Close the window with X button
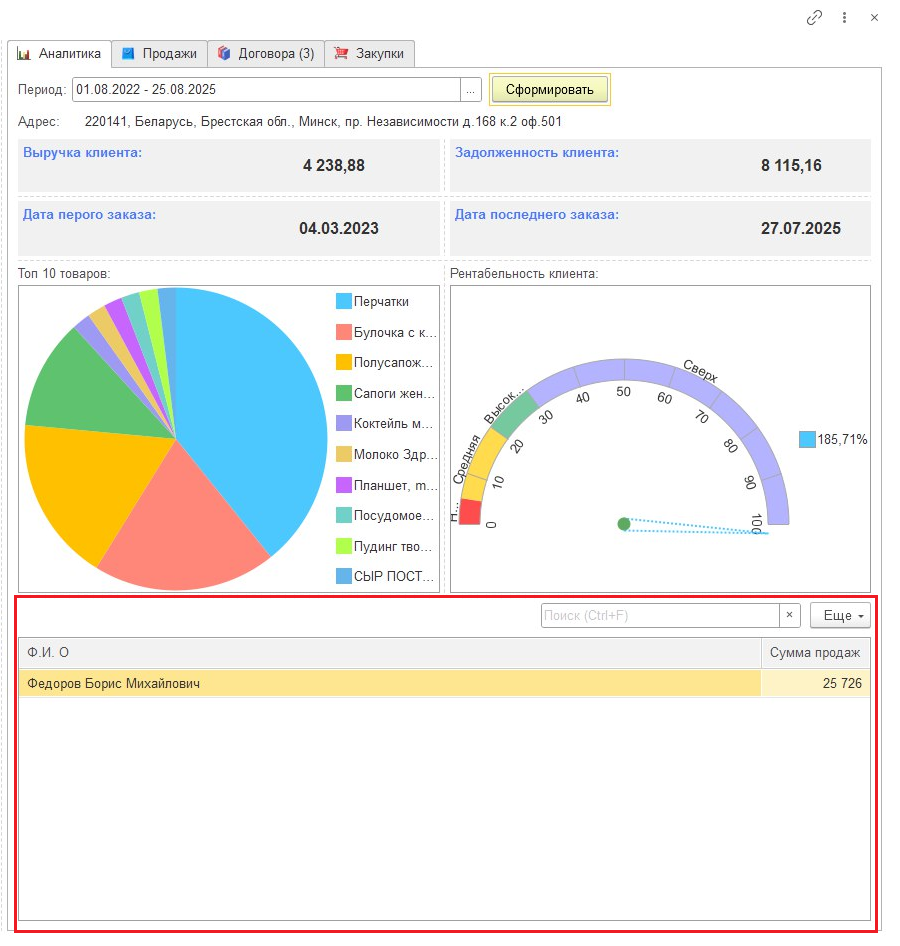Image resolution: width=900 pixels, height=946 pixels. (x=874, y=17)
